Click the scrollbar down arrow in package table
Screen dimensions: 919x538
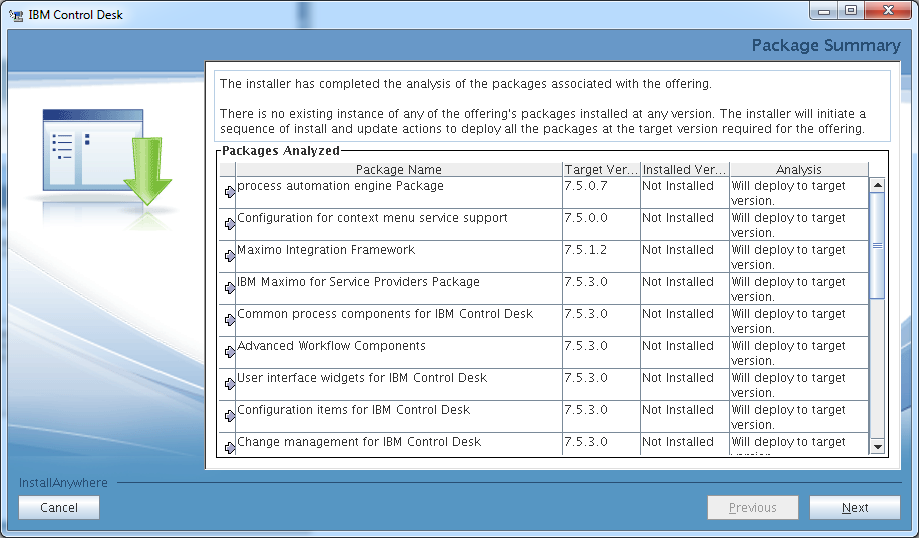(877, 447)
